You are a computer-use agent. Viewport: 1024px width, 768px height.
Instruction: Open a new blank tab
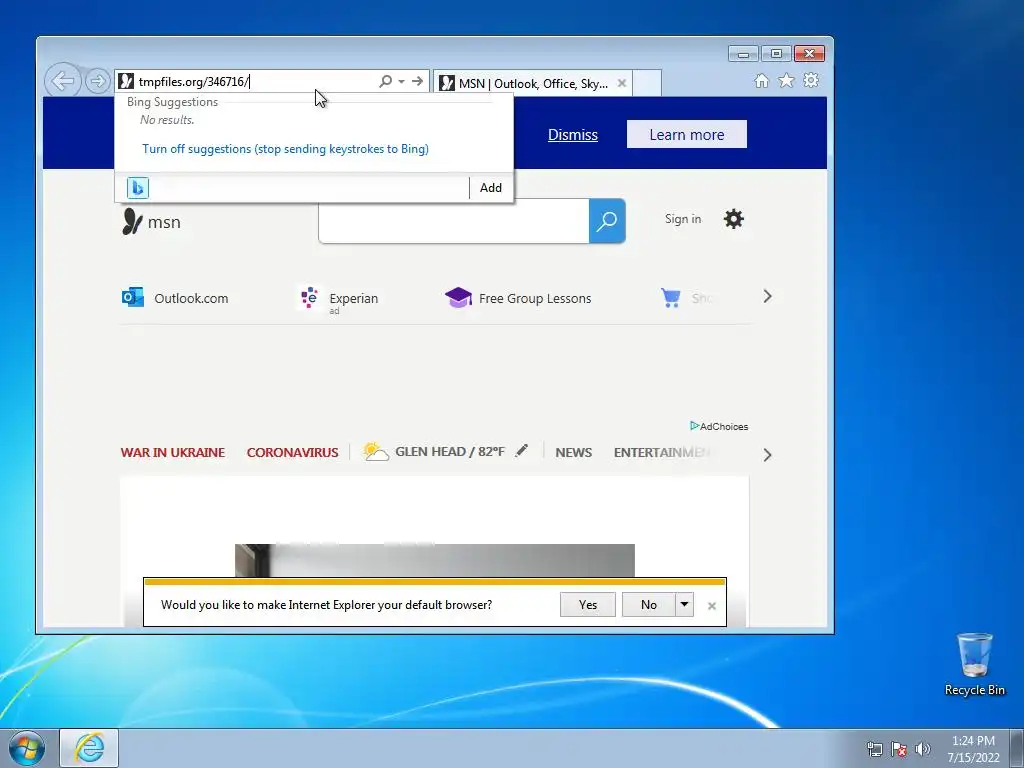(x=647, y=83)
